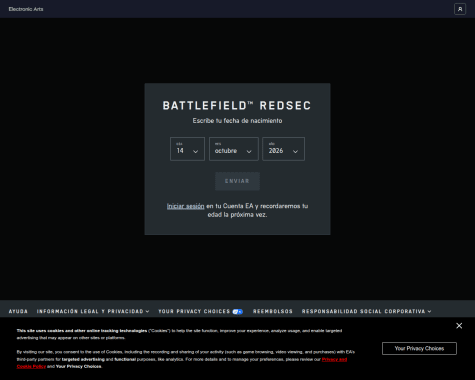This screenshot has width=475, height=380.
Task: Click the privacy choices toggle icon in footer
Action: [238, 312]
